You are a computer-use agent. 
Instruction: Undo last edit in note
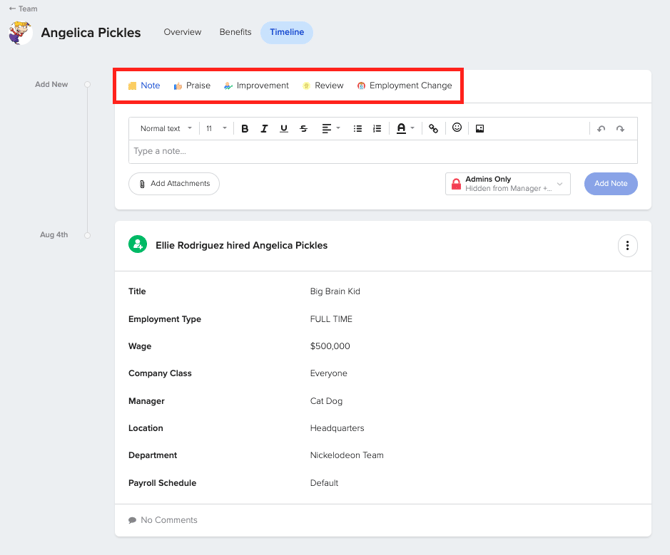click(x=601, y=129)
